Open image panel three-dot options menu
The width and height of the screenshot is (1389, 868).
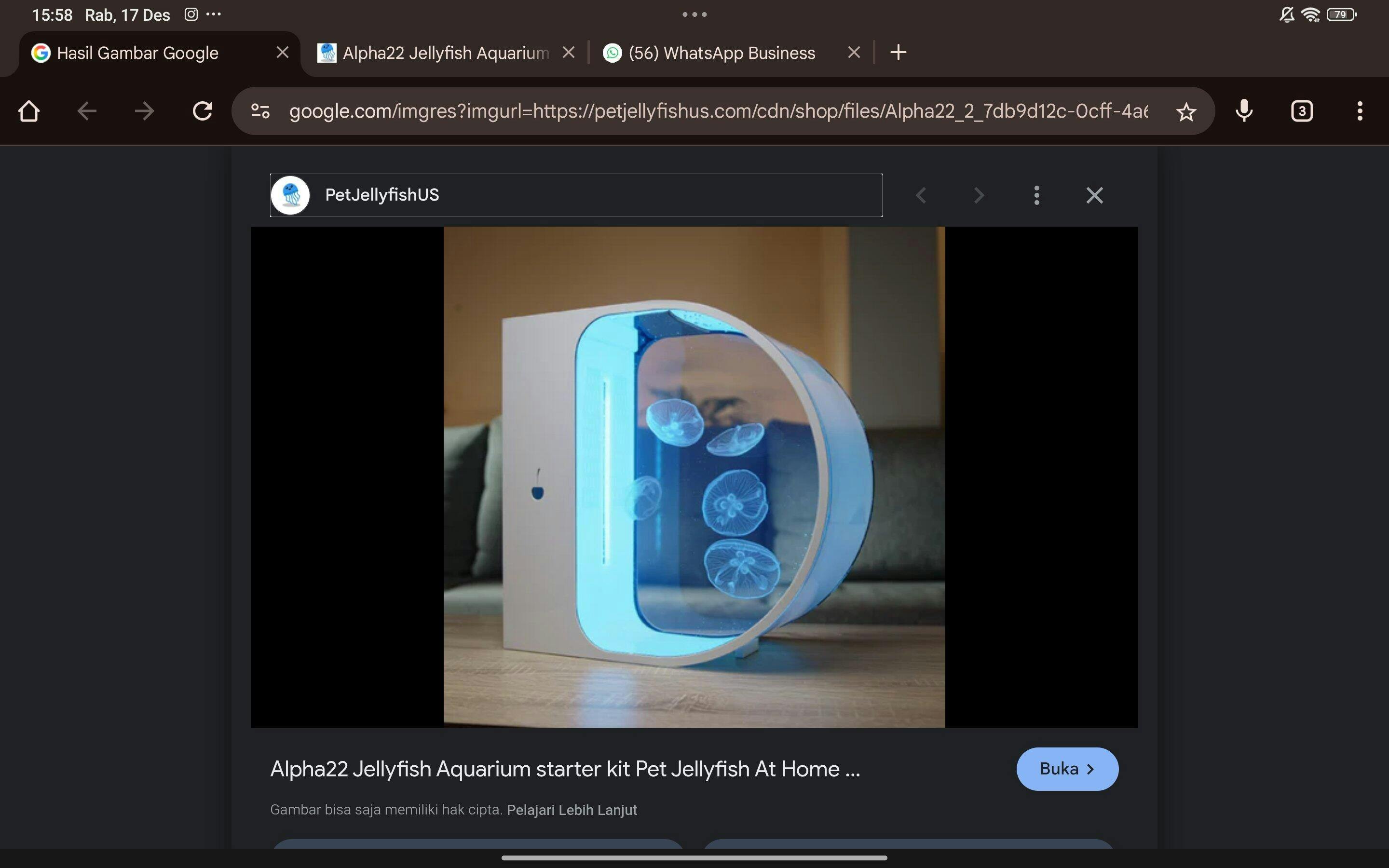coord(1036,195)
